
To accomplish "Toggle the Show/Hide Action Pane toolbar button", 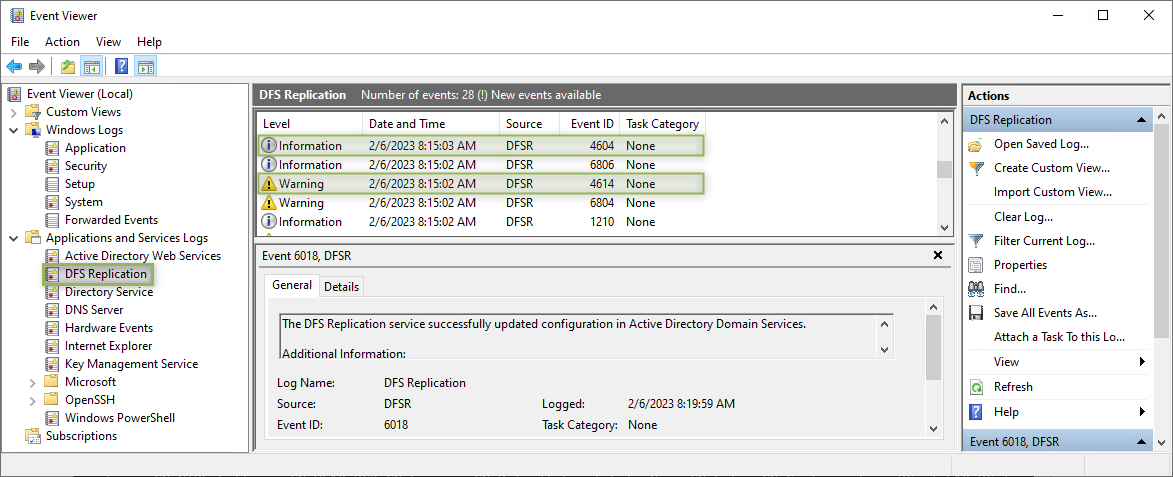I will (x=146, y=67).
